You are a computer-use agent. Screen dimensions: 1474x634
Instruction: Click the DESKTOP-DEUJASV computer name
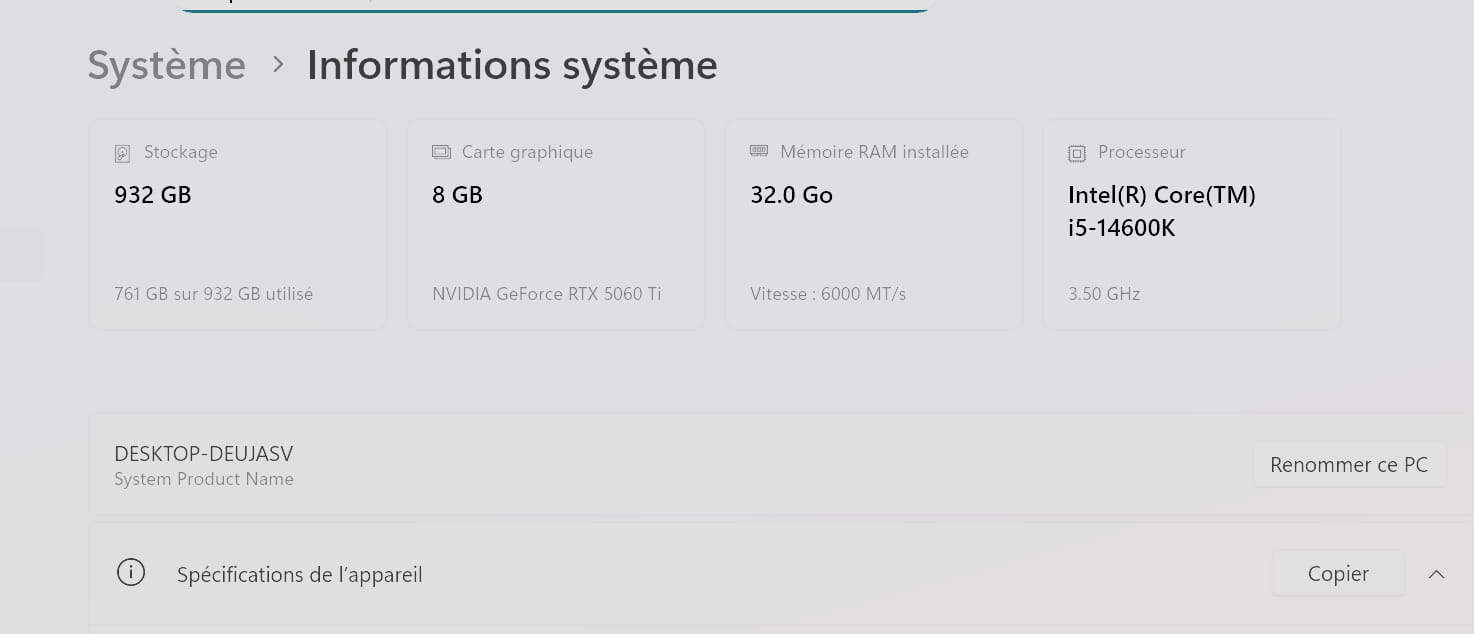203,454
